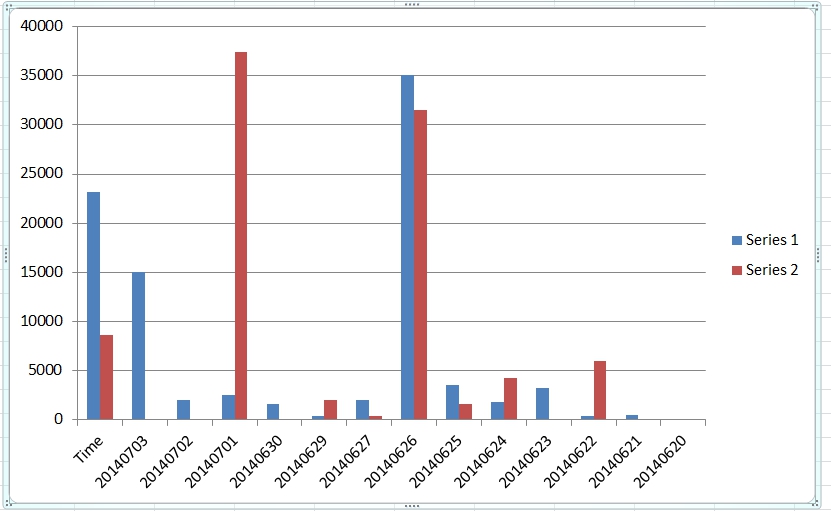Click the red bar at 20140624

(x=510, y=399)
